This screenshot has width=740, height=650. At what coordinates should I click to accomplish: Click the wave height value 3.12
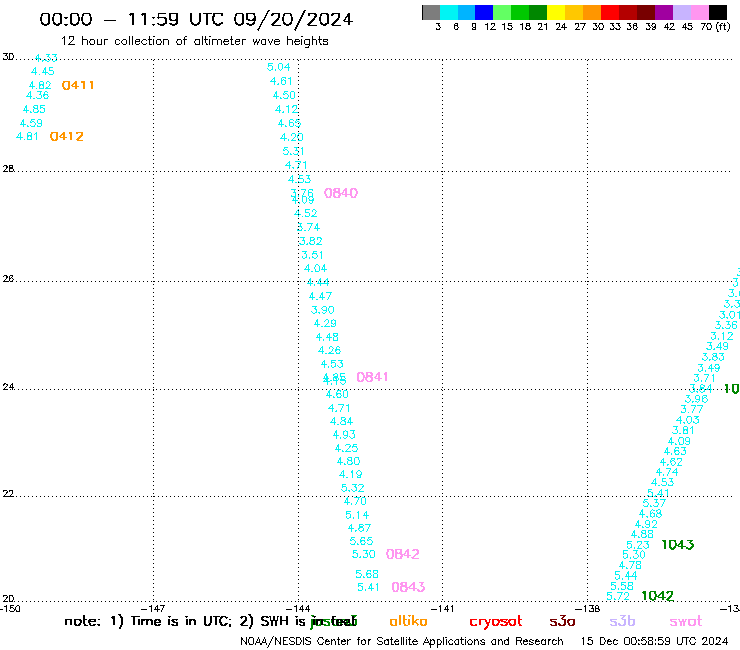(x=722, y=337)
